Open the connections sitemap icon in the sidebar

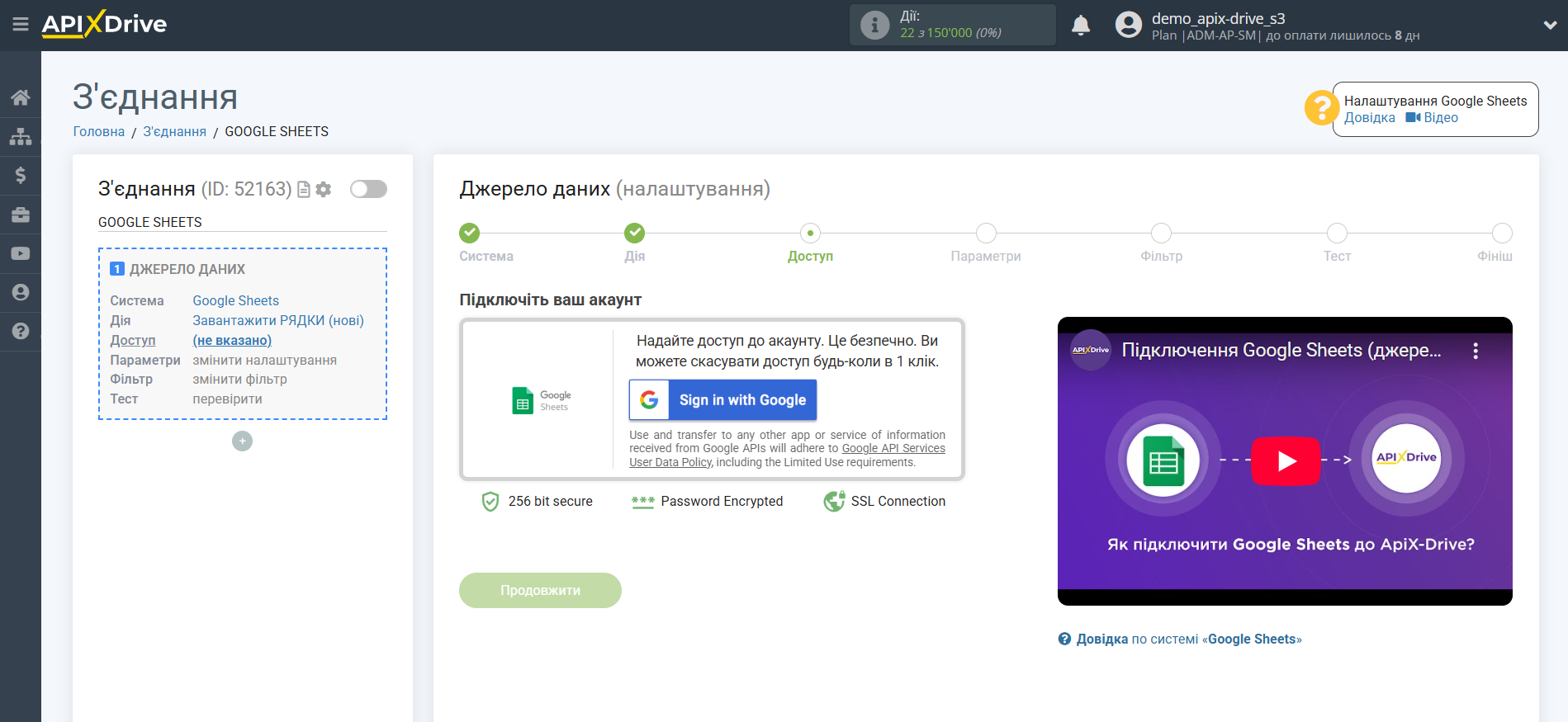[21, 136]
